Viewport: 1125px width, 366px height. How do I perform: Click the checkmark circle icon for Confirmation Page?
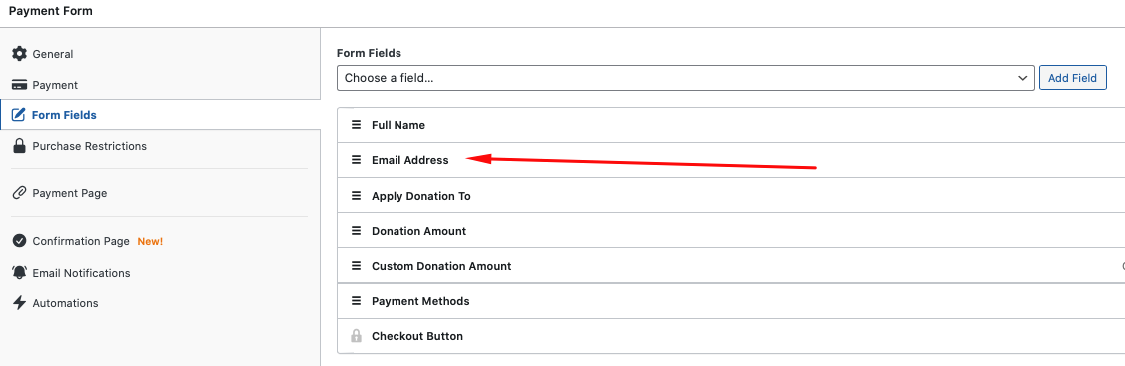click(19, 241)
